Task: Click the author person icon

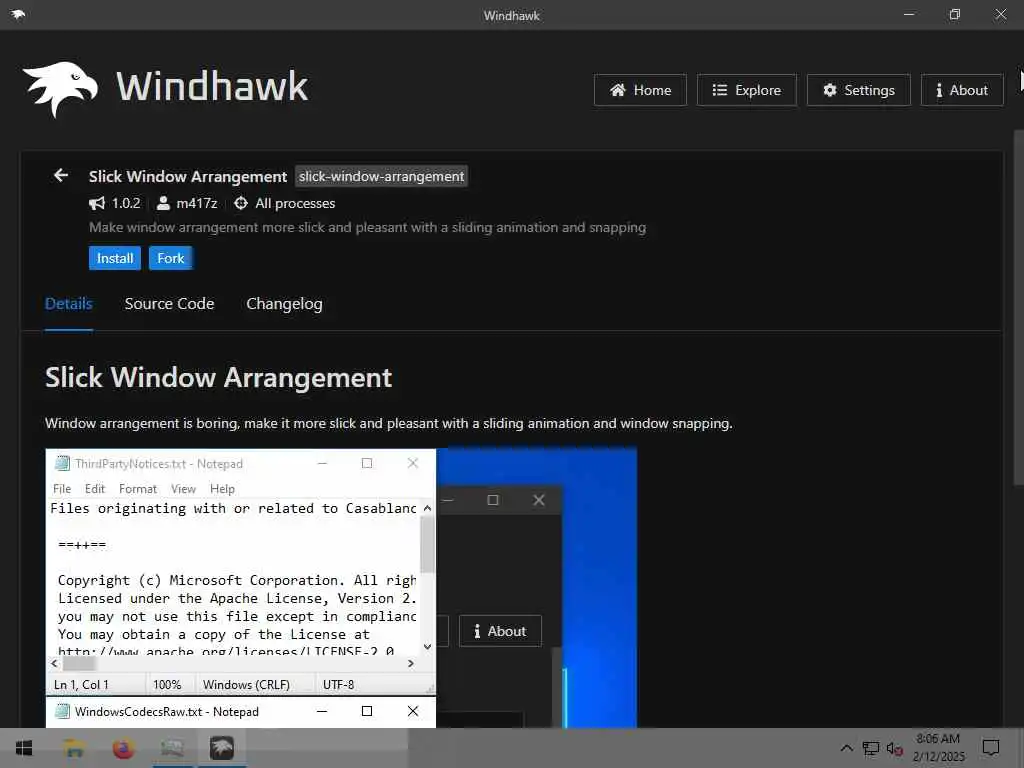Action: [x=163, y=203]
